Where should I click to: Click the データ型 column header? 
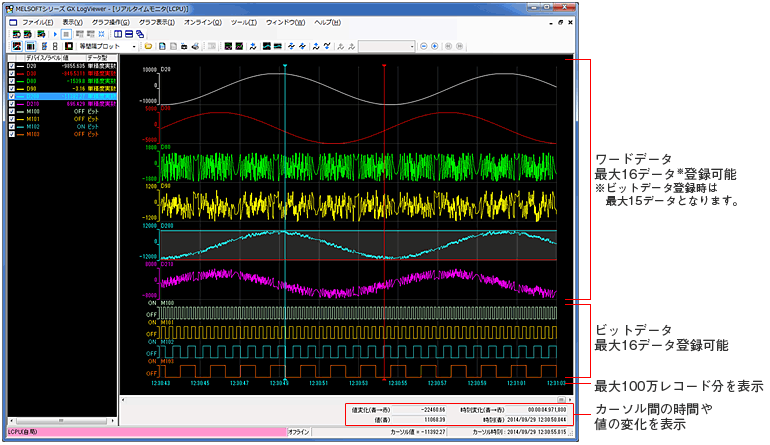point(98,59)
